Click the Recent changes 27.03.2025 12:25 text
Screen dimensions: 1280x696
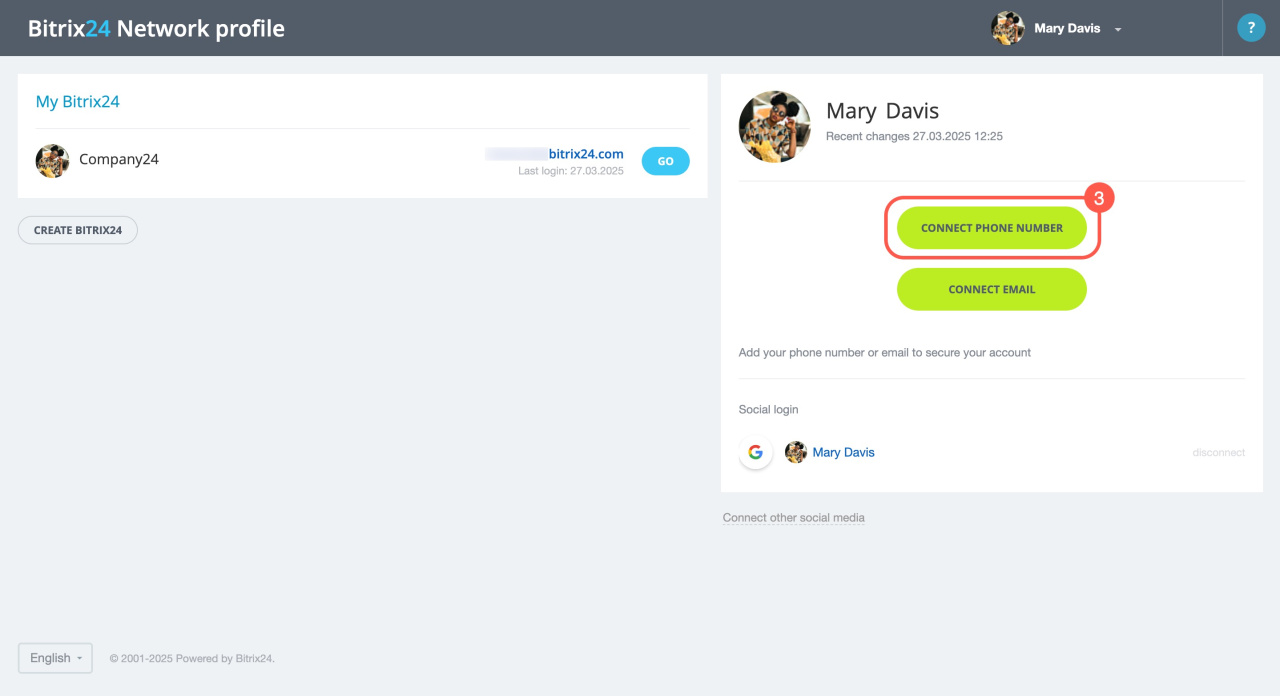(914, 136)
